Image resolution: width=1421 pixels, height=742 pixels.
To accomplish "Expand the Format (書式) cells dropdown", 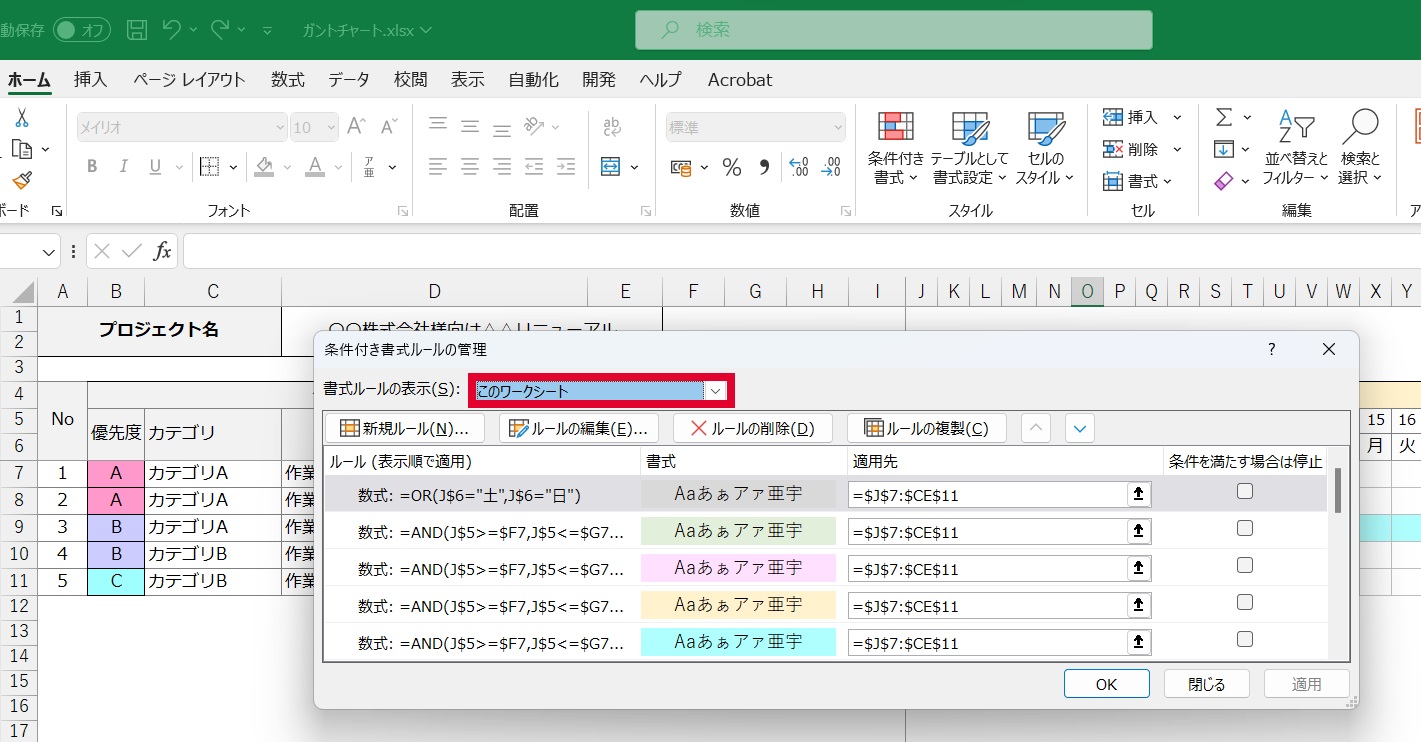I will 1167,181.
